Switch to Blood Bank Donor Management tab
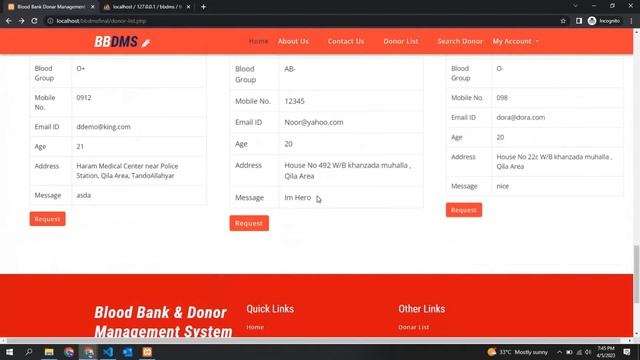The image size is (640, 360). pos(51,7)
